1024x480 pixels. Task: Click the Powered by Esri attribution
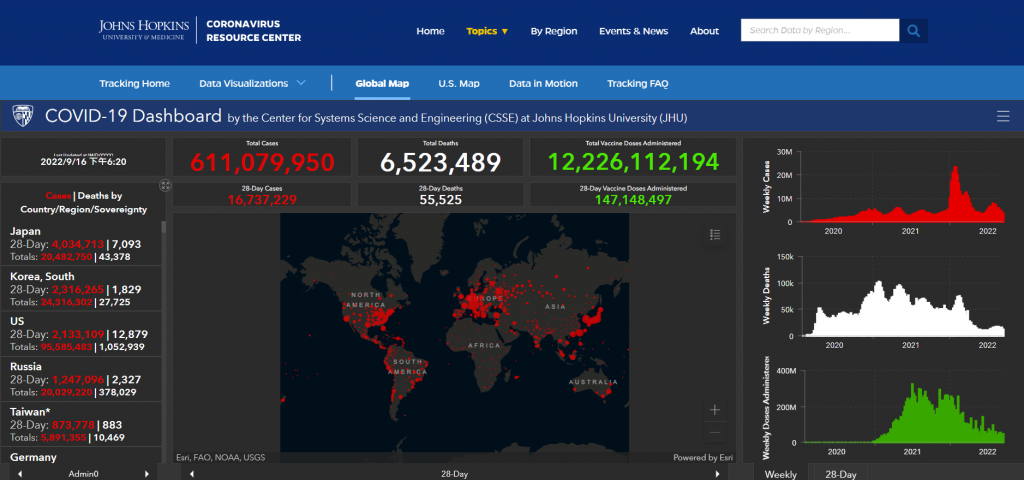click(703, 458)
